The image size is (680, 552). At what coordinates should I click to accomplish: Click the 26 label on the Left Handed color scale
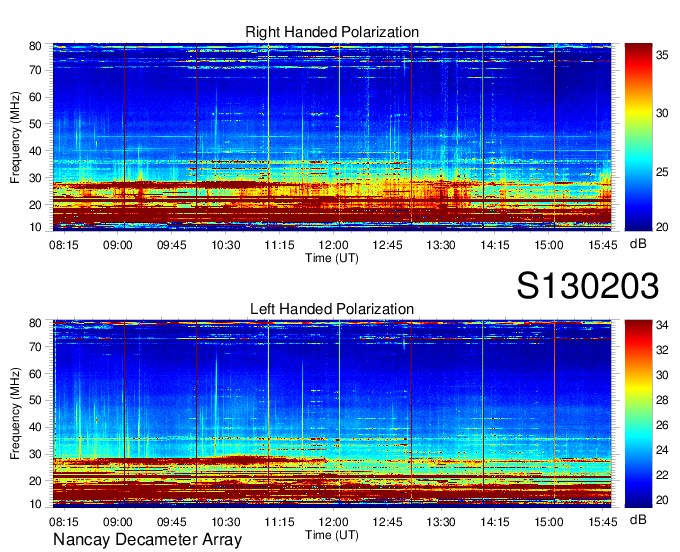[662, 425]
